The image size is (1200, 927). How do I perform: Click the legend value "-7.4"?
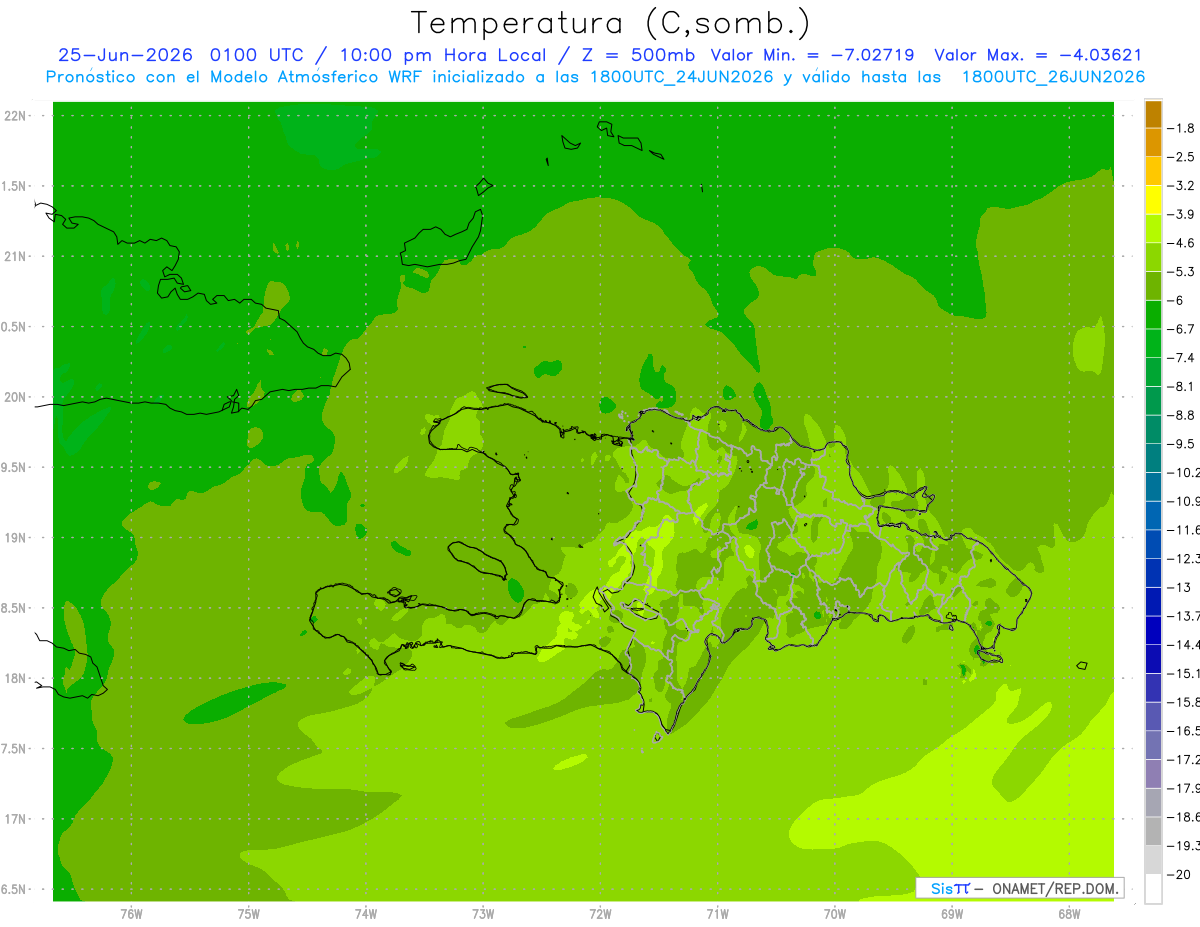point(1181,358)
